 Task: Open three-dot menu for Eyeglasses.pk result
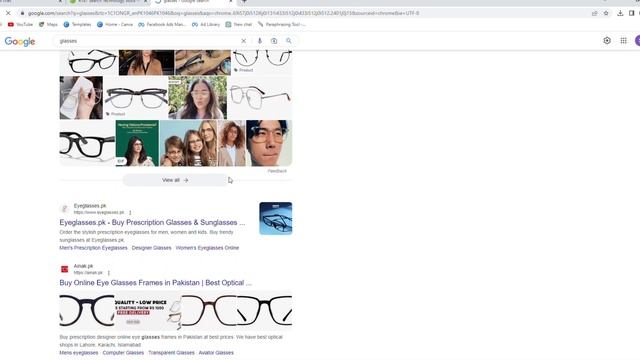(x=130, y=213)
